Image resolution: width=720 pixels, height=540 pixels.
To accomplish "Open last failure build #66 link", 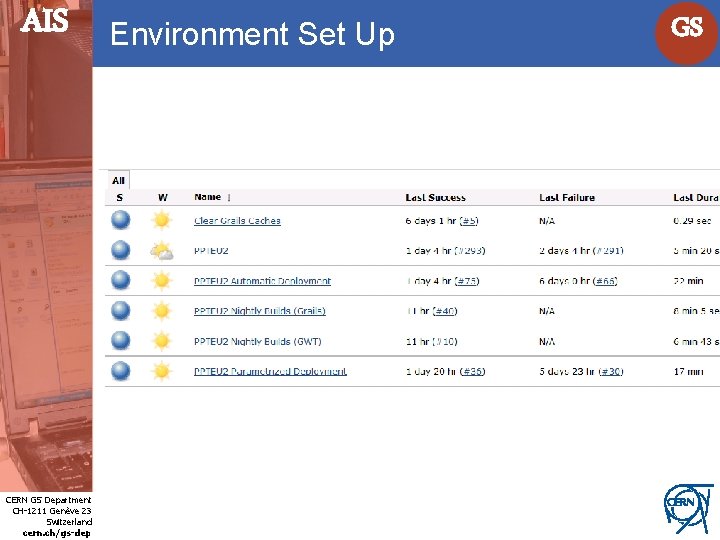I will (x=605, y=281).
